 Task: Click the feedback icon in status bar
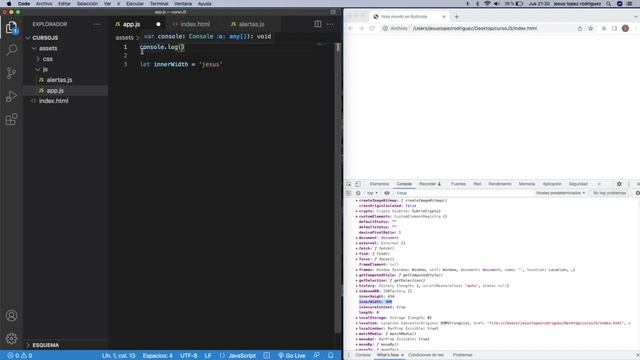pos(316,356)
